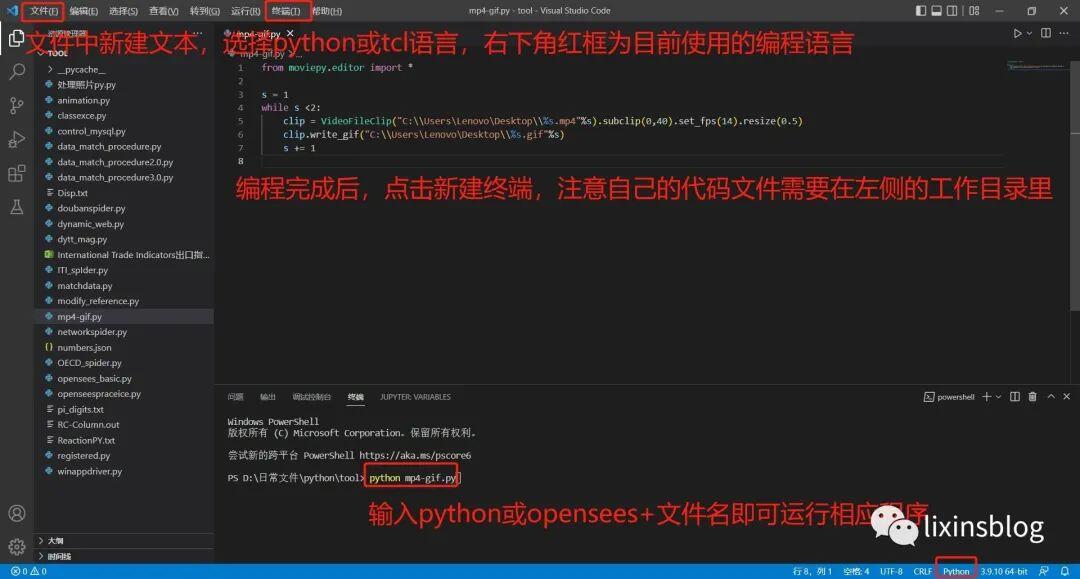Open the Extensions view

[17, 173]
